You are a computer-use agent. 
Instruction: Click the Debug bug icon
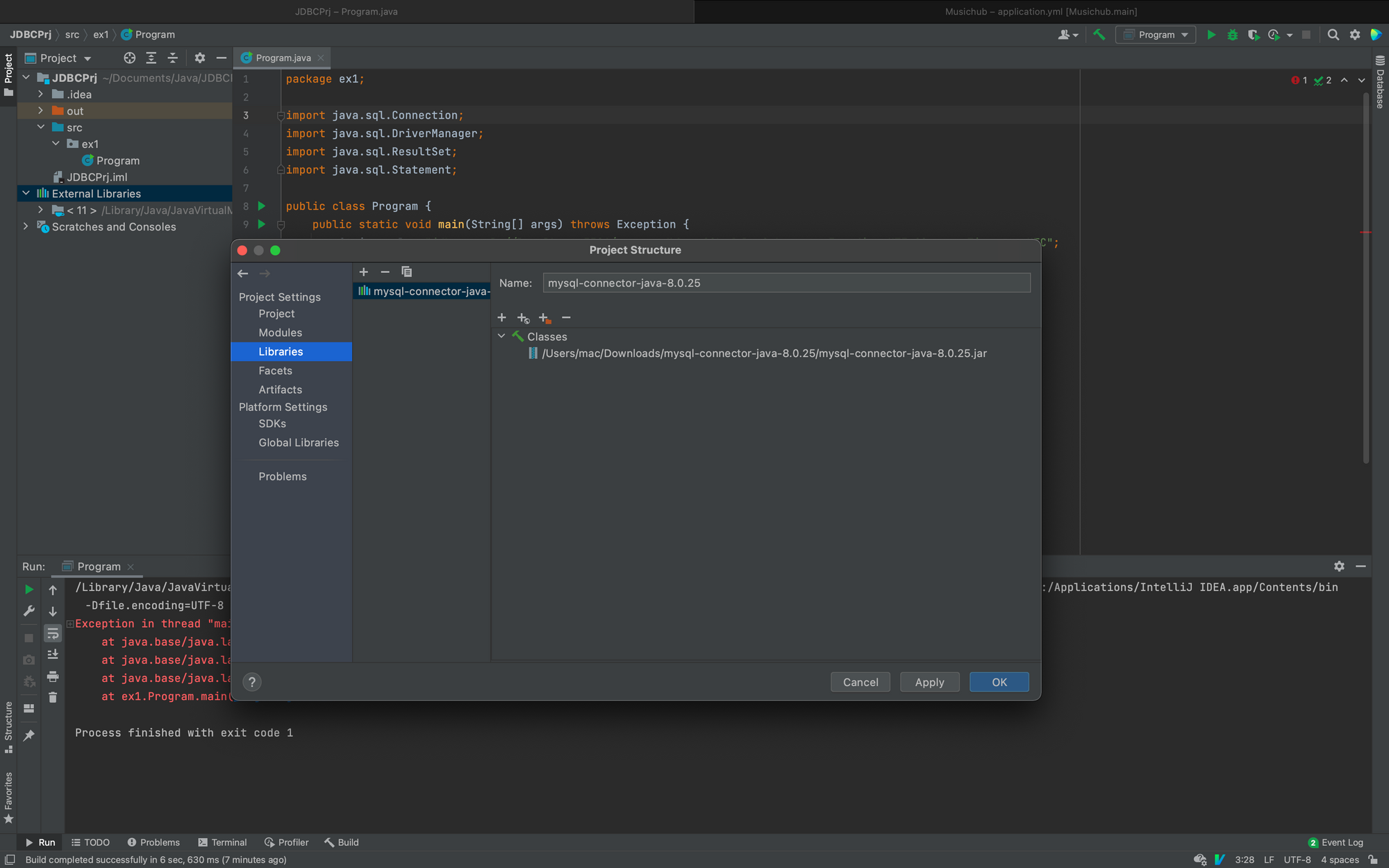click(x=1232, y=35)
